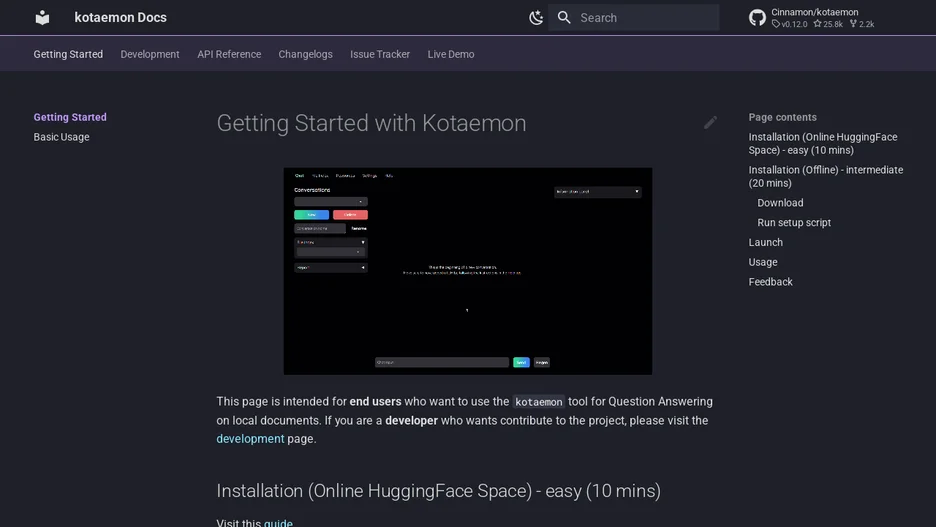Go to Run setup script in page contents
The height and width of the screenshot is (527, 936).
click(794, 222)
